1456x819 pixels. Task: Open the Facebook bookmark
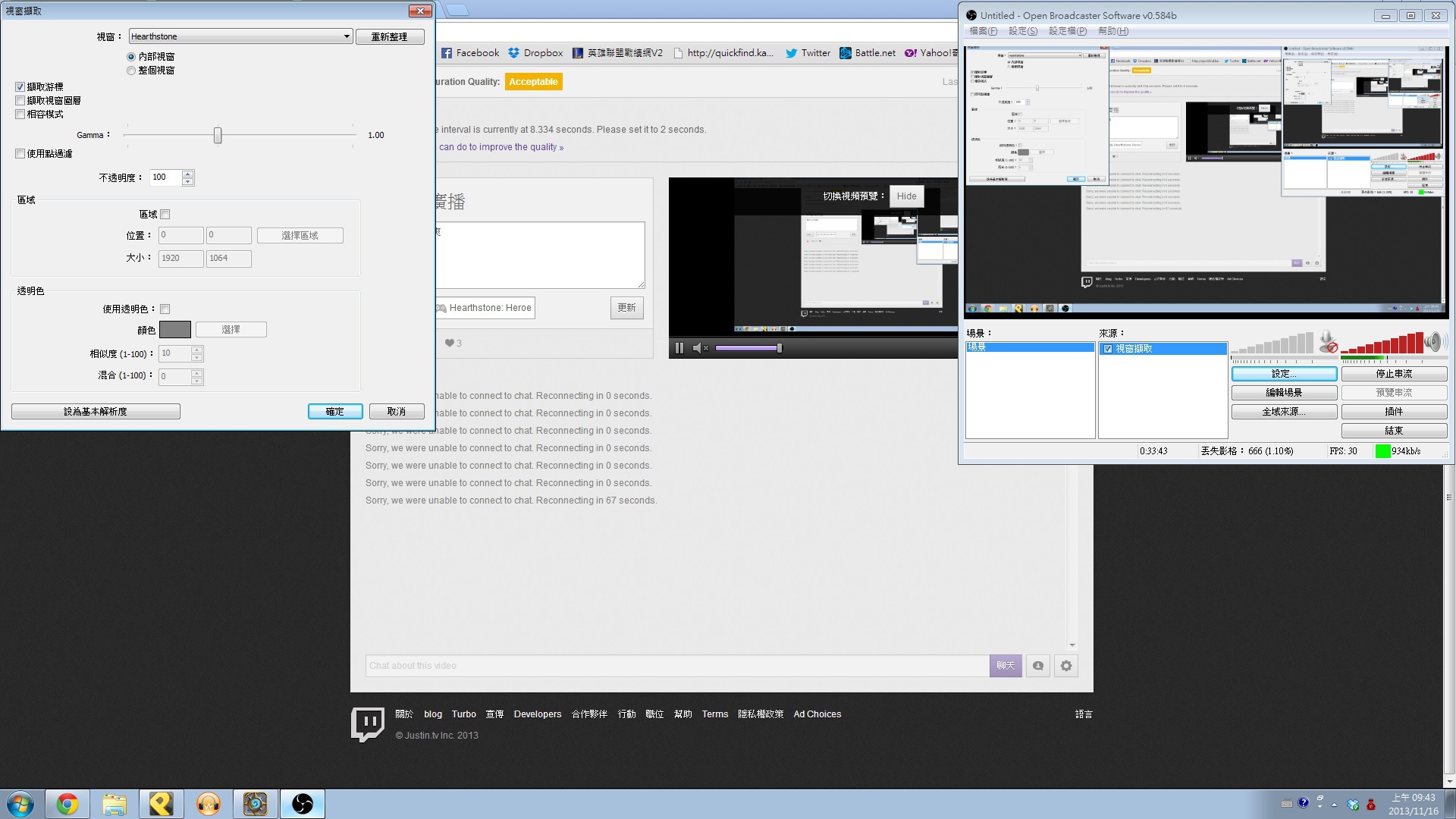470,53
